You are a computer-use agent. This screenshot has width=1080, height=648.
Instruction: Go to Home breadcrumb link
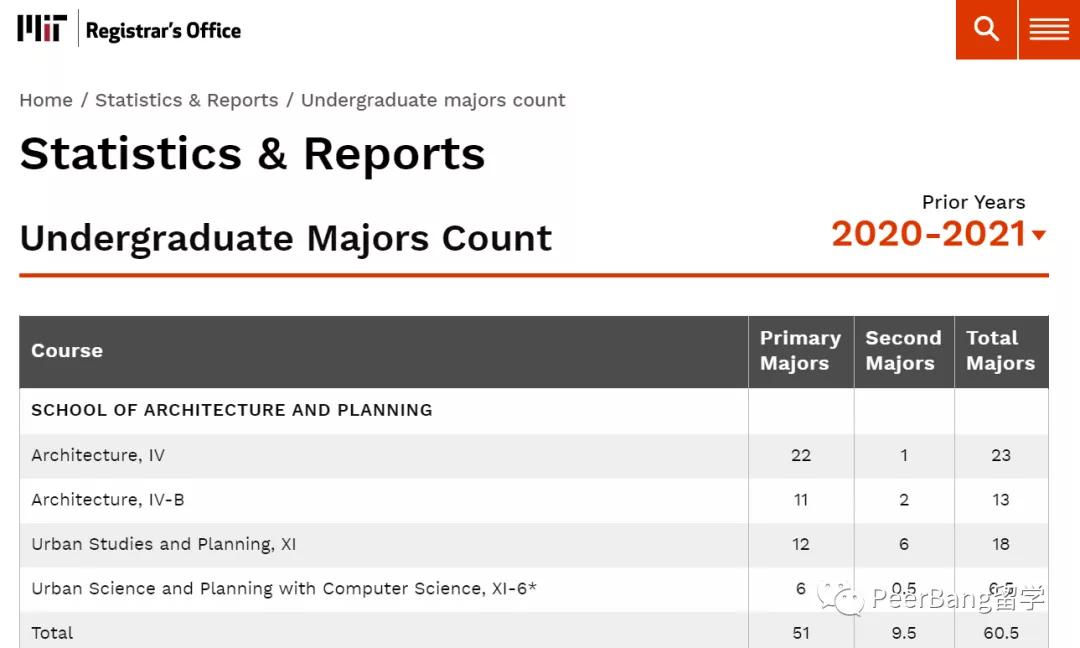pyautogui.click(x=46, y=100)
